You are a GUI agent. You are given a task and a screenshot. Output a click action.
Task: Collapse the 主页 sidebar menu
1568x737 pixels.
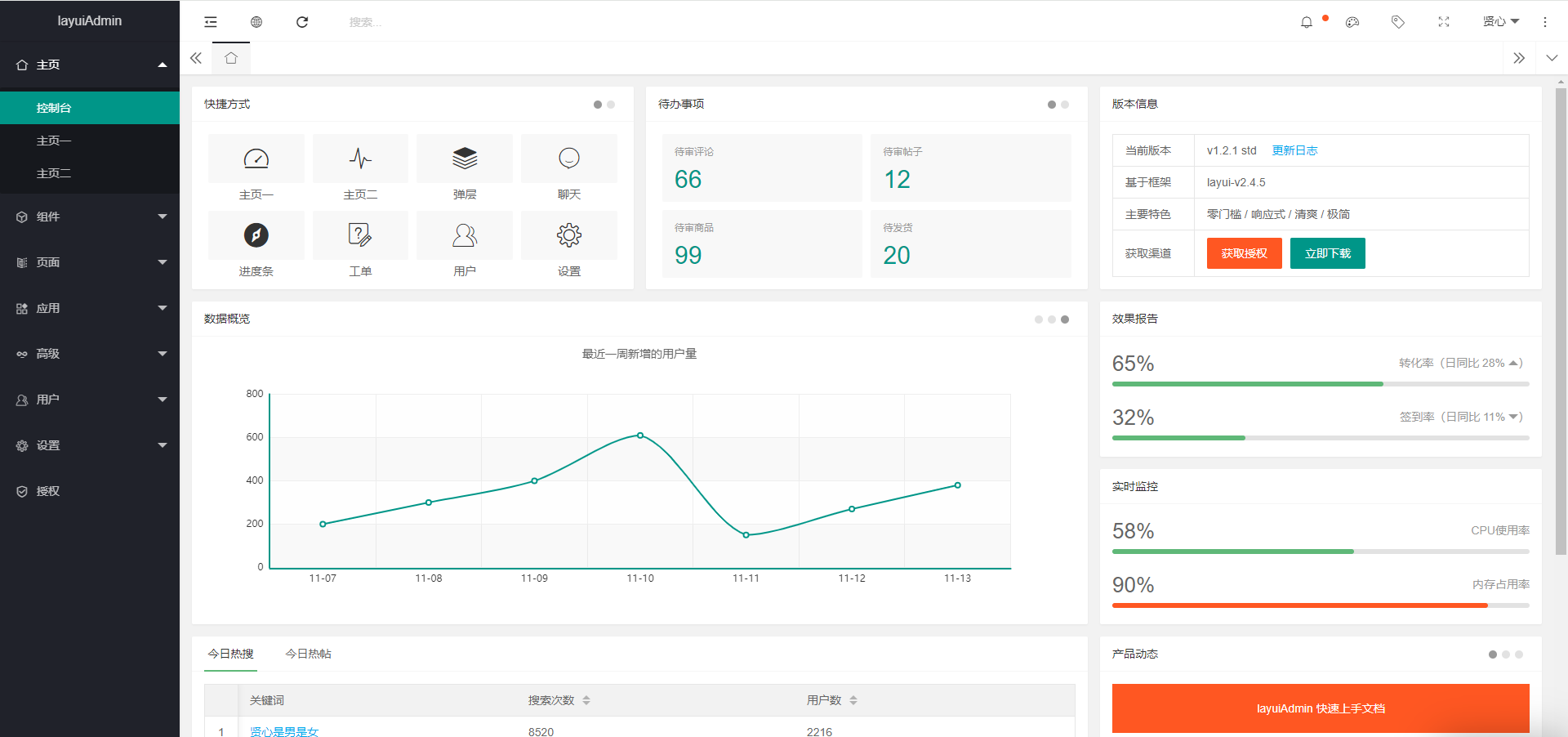coord(90,65)
